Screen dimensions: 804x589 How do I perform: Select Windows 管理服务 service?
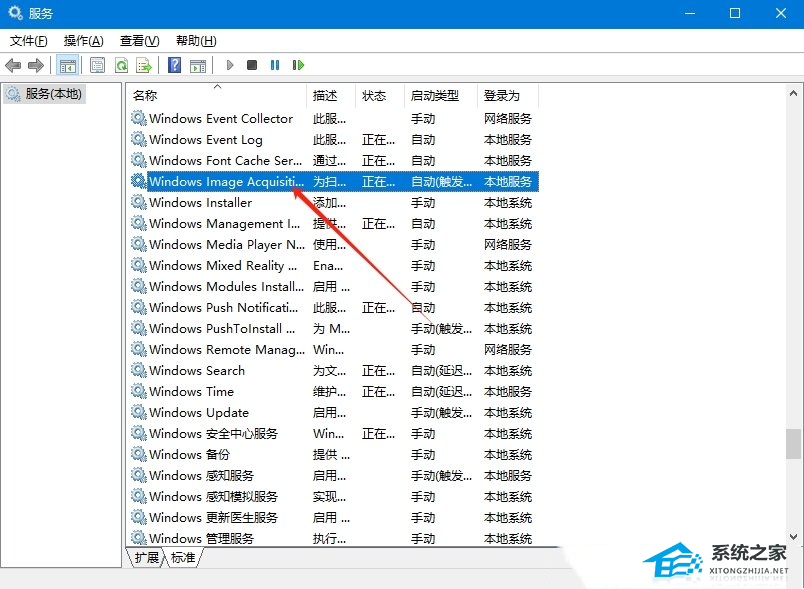334,538
